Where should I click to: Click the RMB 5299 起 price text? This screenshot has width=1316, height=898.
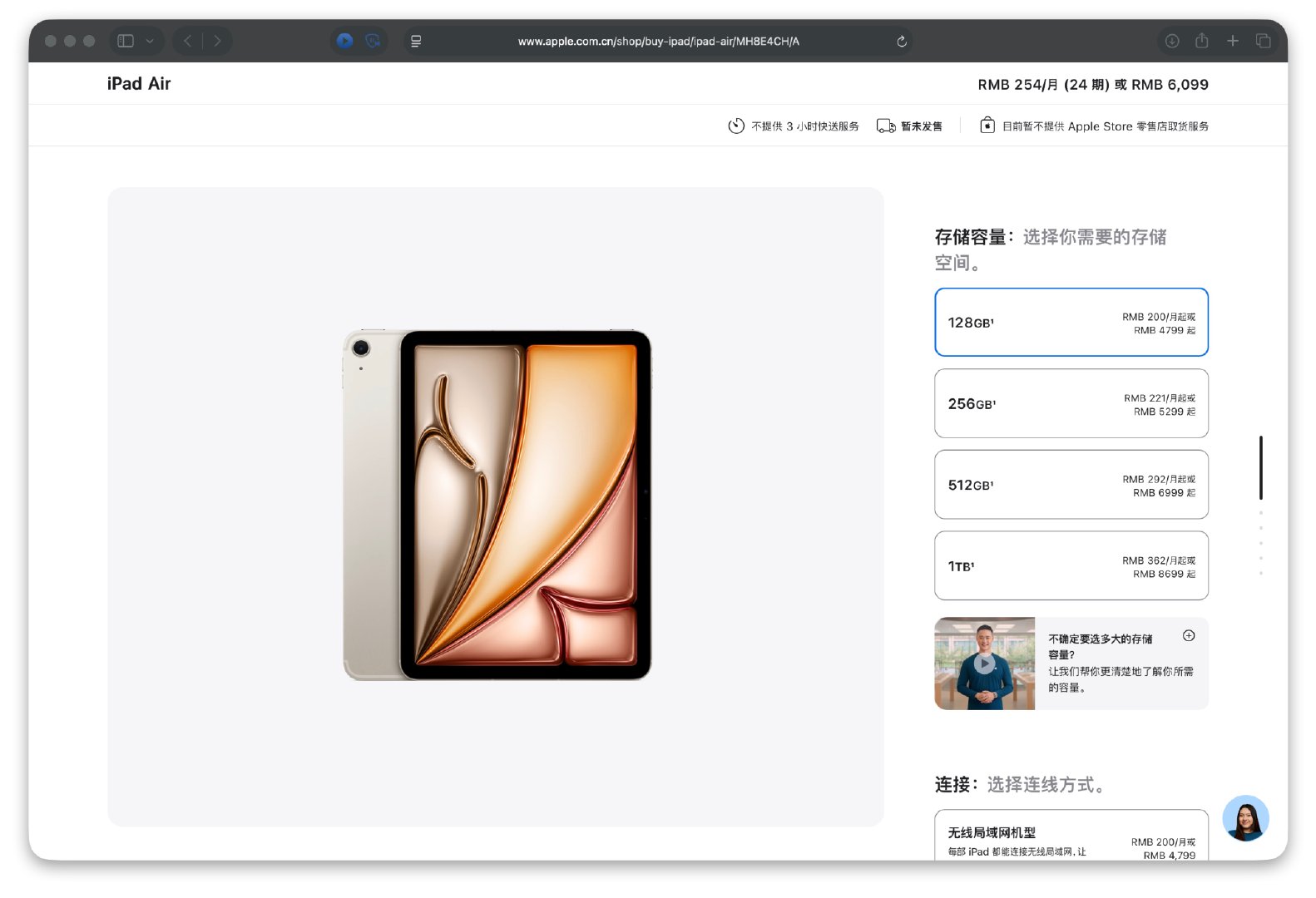(1165, 412)
